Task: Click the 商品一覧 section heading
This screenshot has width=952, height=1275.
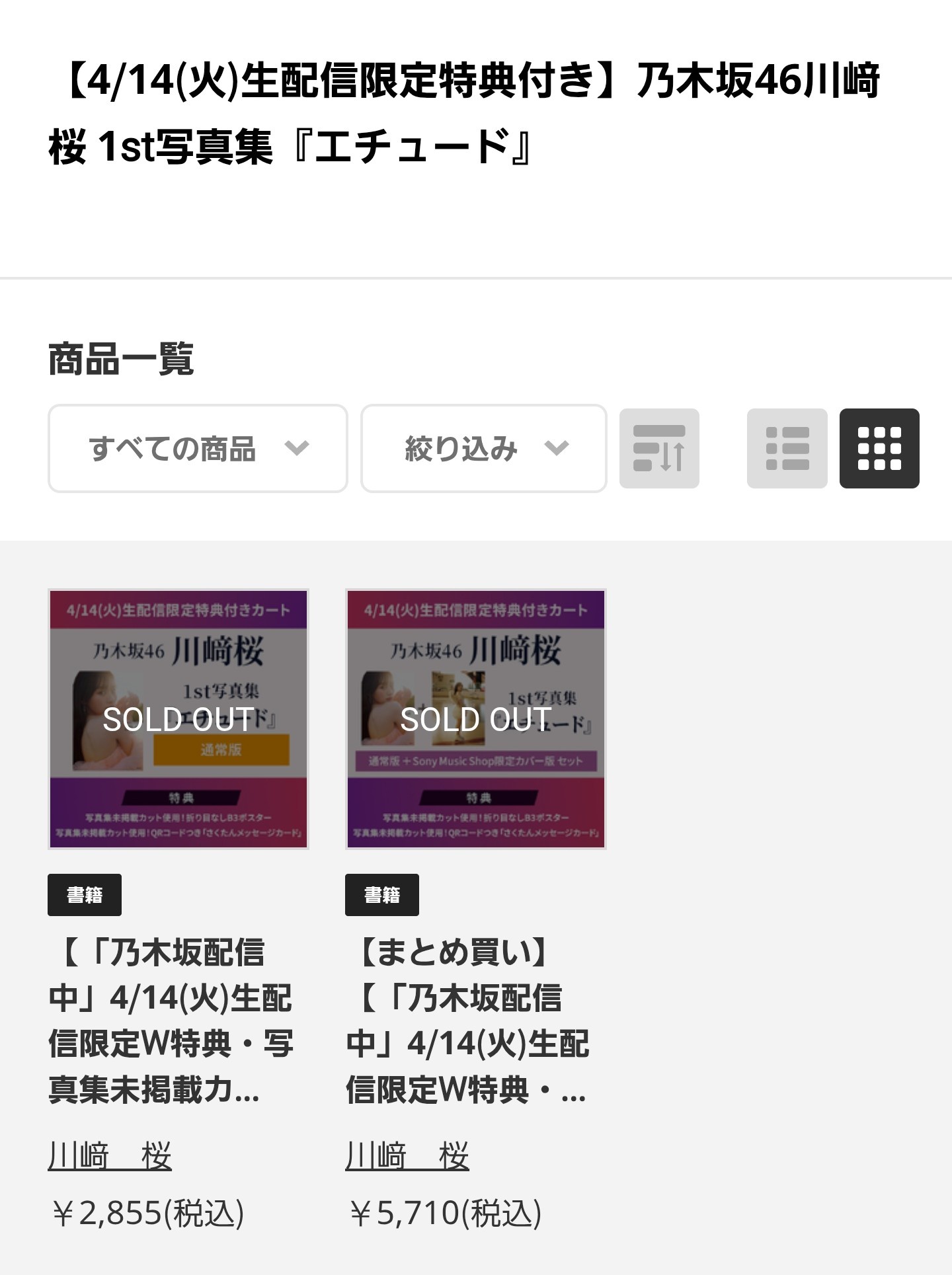Action: click(121, 360)
